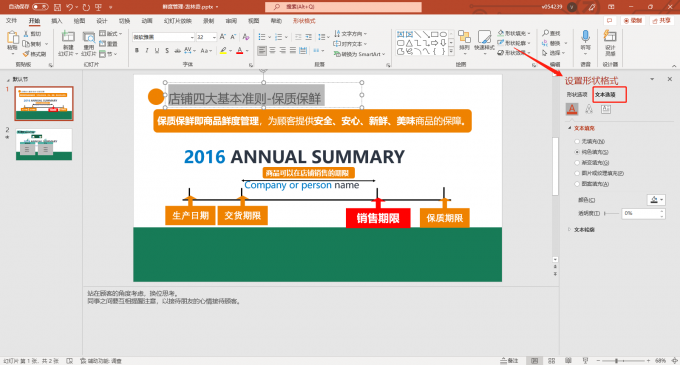
Task: Open the fill color (颜色) picker dropdown
Action: click(656, 200)
